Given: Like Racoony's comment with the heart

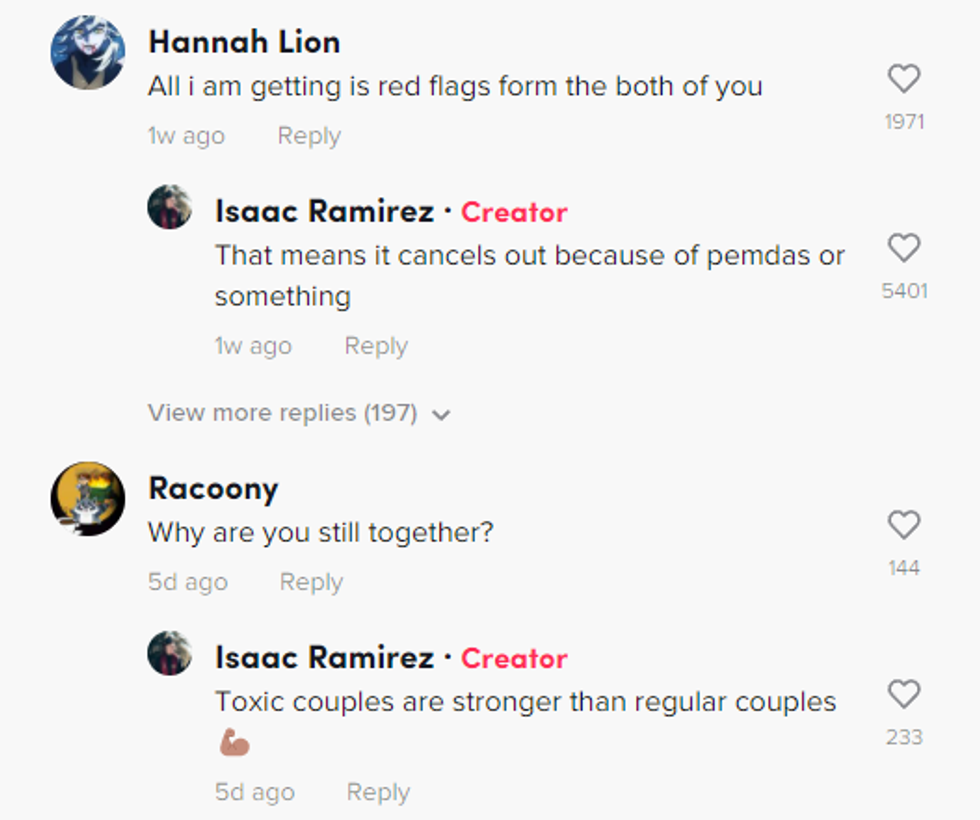Looking at the screenshot, I should click(x=904, y=525).
